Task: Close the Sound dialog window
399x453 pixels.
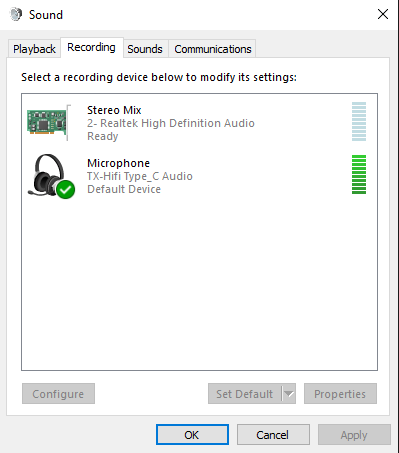Action: (x=383, y=14)
